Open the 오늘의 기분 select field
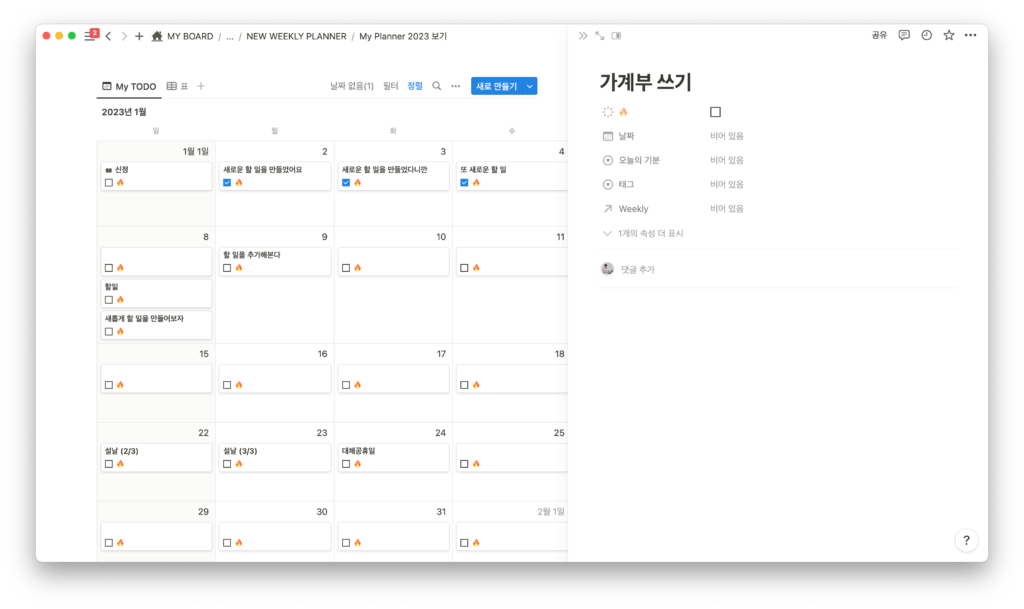 727,160
